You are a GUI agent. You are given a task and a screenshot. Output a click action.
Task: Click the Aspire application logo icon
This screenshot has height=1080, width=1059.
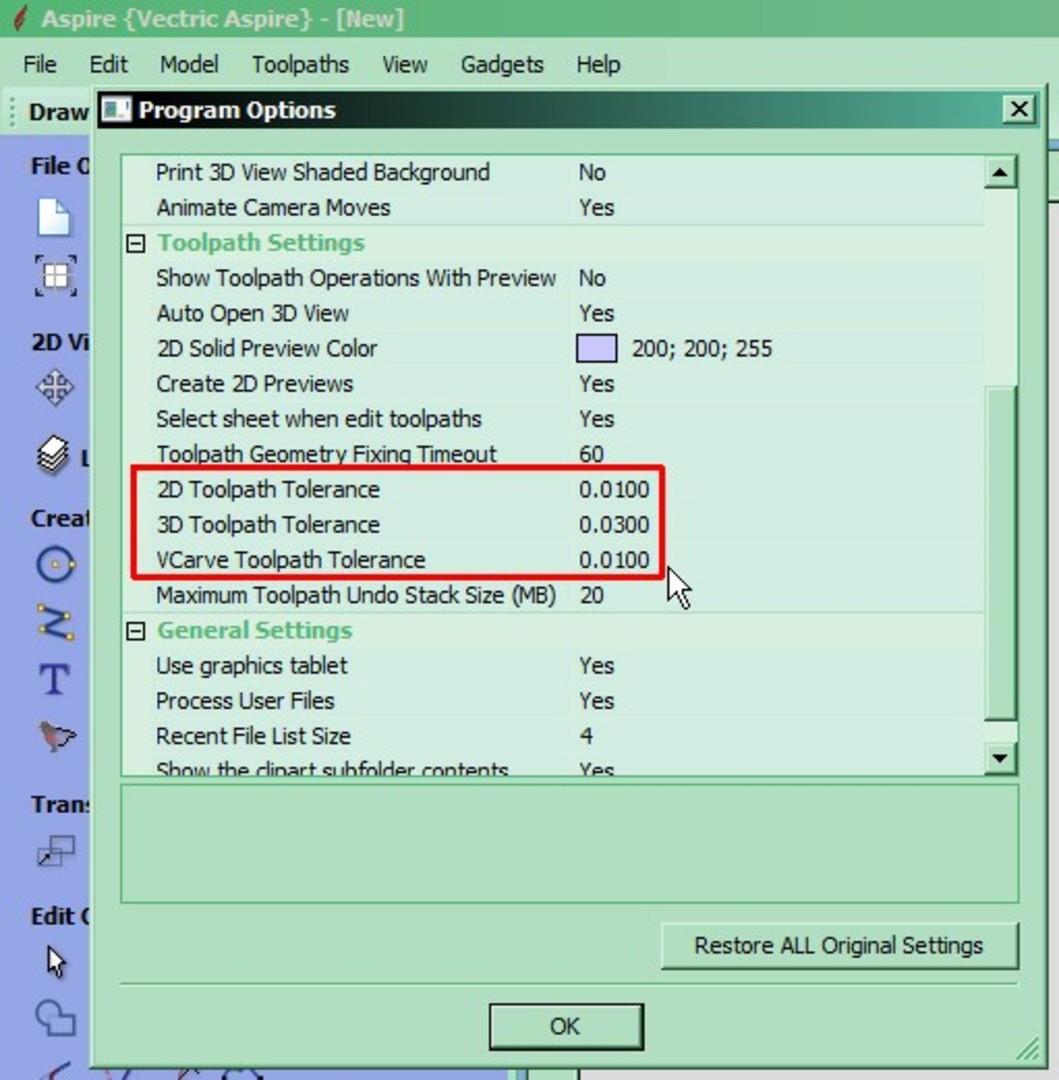click(x=21, y=19)
